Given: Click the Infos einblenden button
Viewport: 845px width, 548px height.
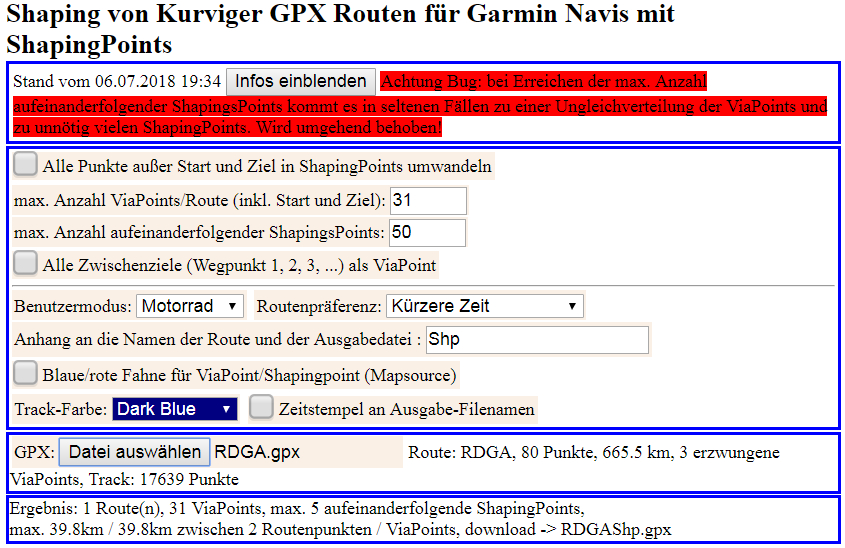Looking at the screenshot, I should (x=300, y=81).
